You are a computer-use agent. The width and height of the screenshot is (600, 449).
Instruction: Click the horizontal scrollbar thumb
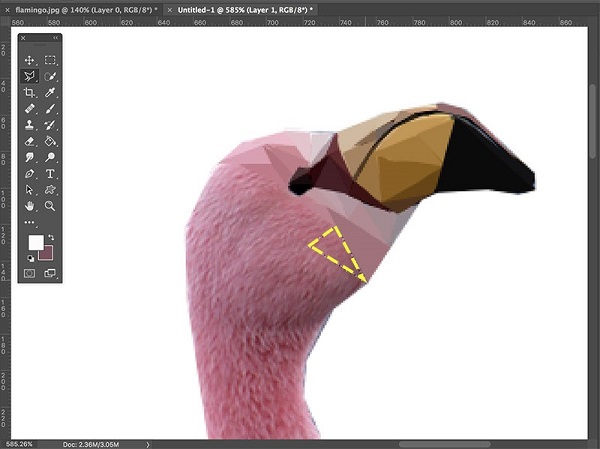coord(445,444)
